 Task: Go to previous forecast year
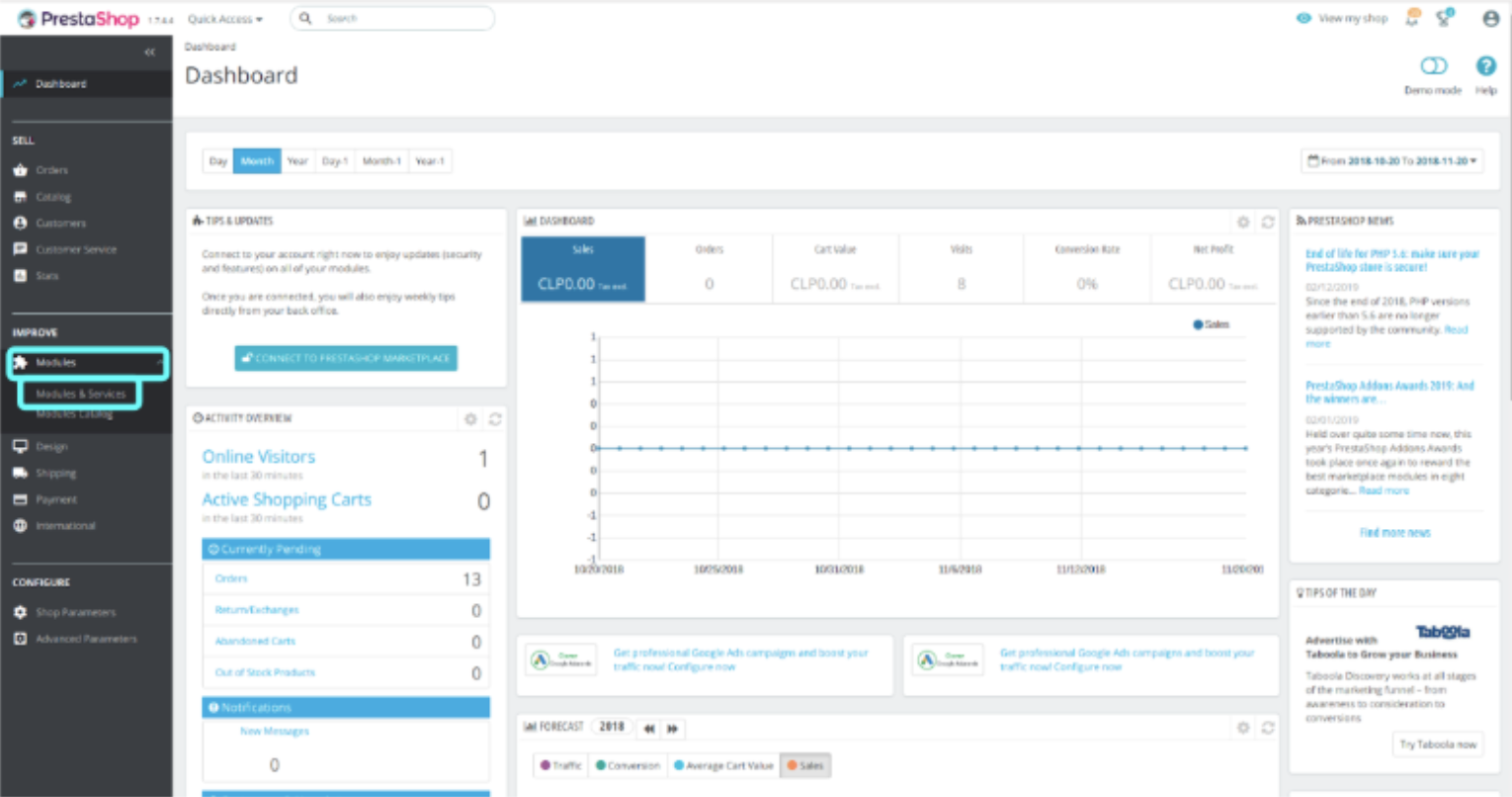[x=649, y=729]
